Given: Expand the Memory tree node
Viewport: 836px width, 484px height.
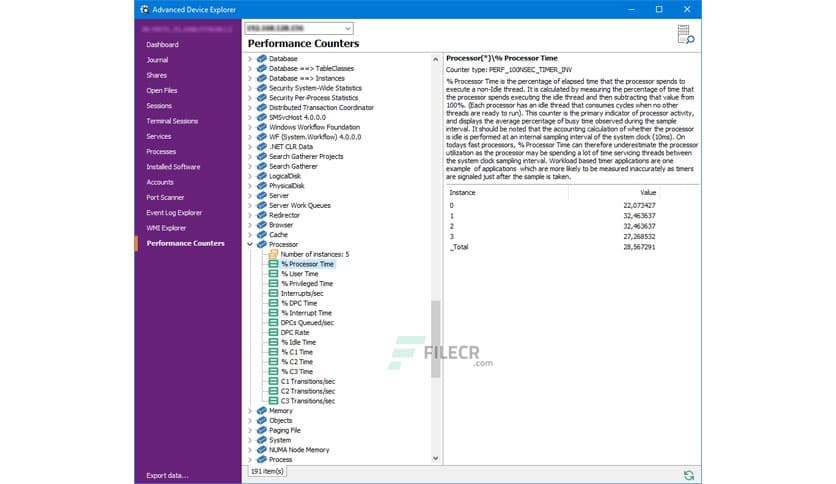Looking at the screenshot, I should tap(250, 410).
